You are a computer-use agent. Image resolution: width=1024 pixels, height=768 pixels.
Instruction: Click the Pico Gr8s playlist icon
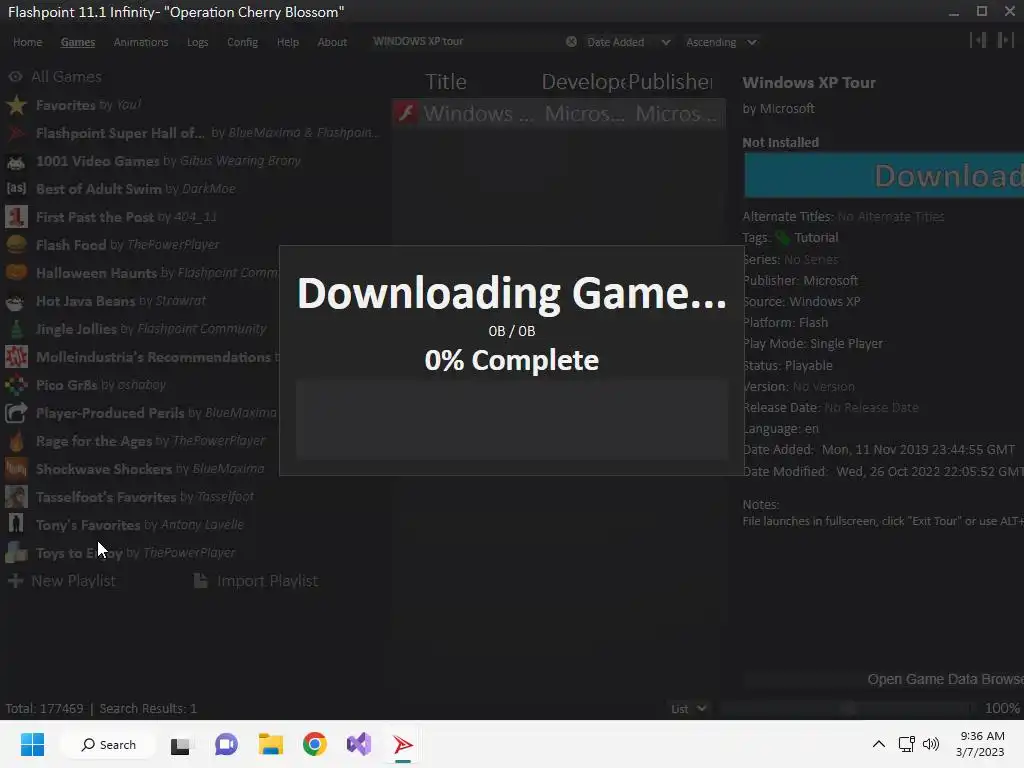point(16,385)
